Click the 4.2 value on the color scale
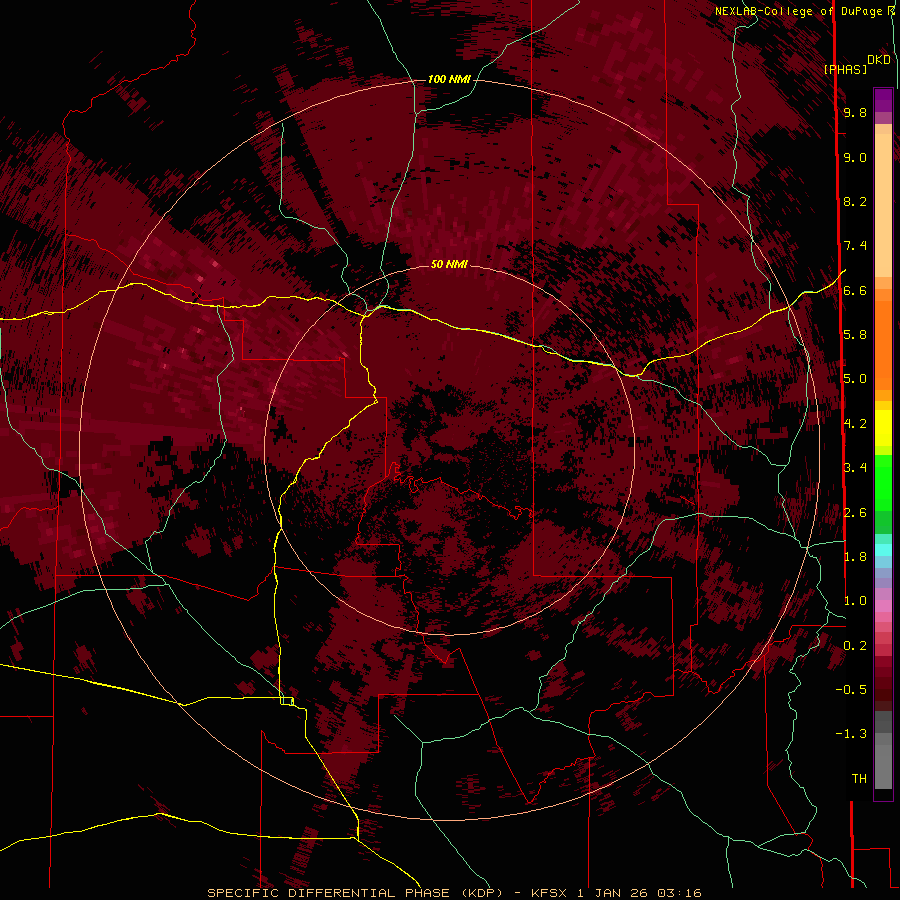Screen dimensions: 900x900 (x=855, y=424)
